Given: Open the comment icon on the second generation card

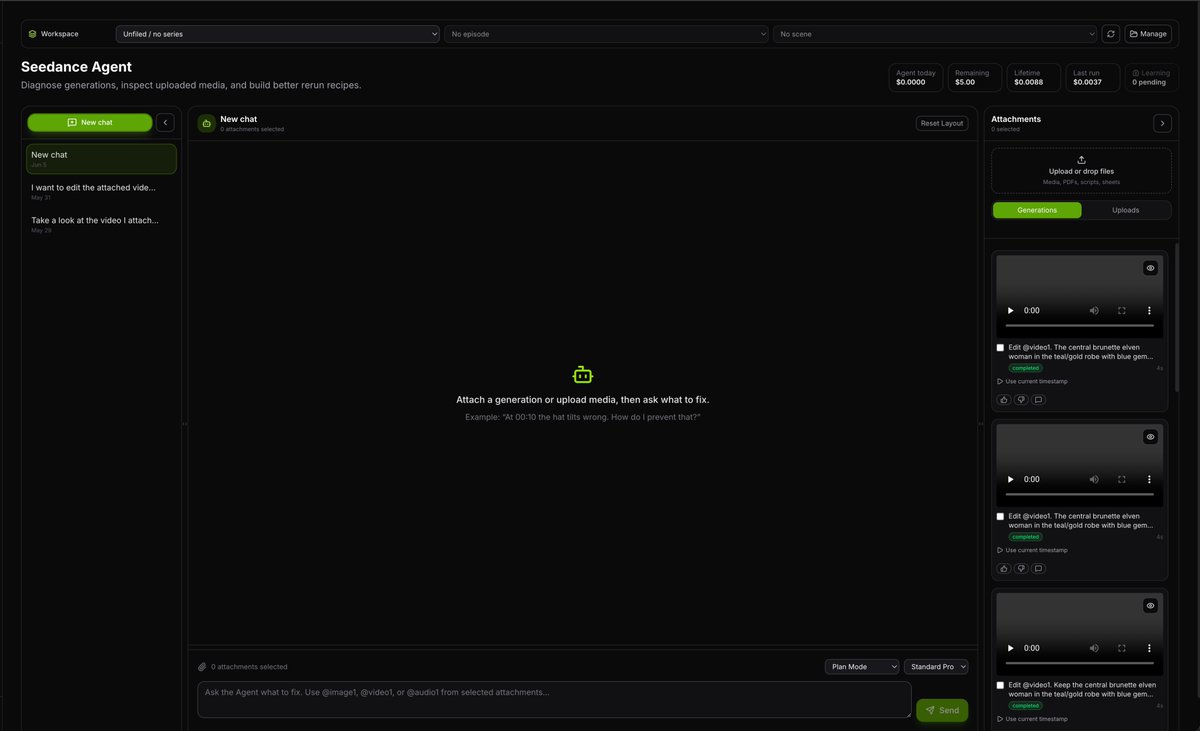Looking at the screenshot, I should pos(1038,568).
